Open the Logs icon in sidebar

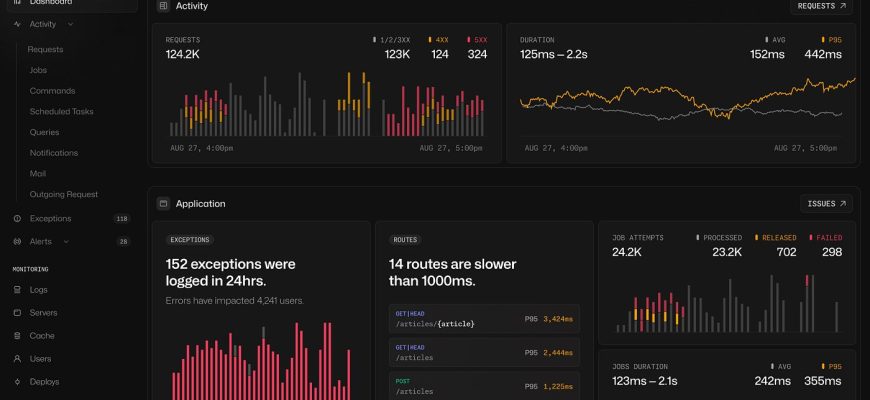click(x=17, y=290)
